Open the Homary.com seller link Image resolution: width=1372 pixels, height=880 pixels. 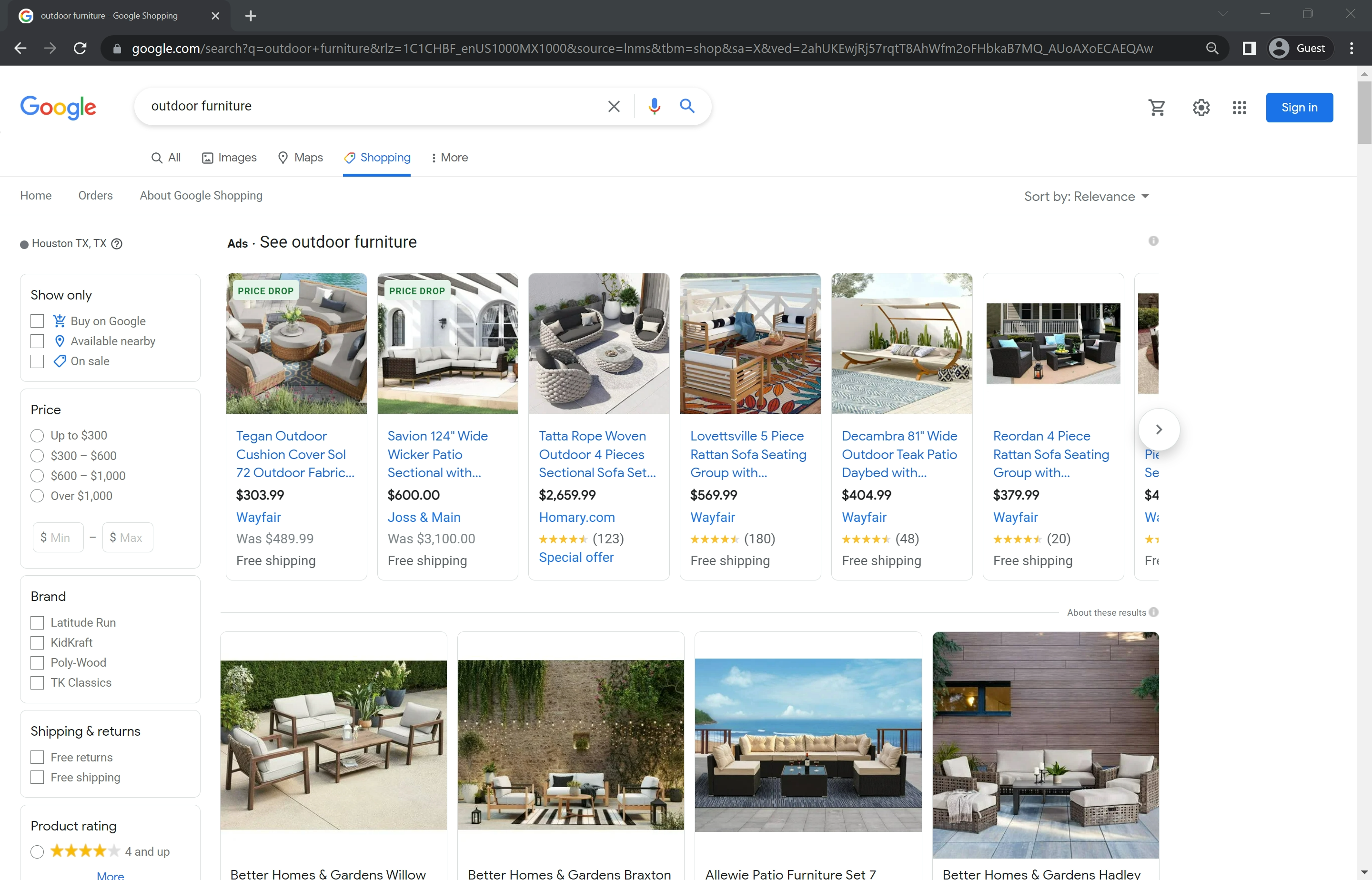click(x=576, y=517)
